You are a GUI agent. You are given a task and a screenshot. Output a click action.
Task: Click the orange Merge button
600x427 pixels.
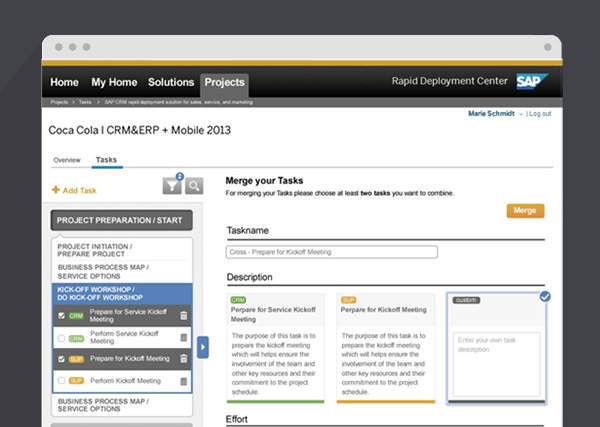(x=525, y=211)
